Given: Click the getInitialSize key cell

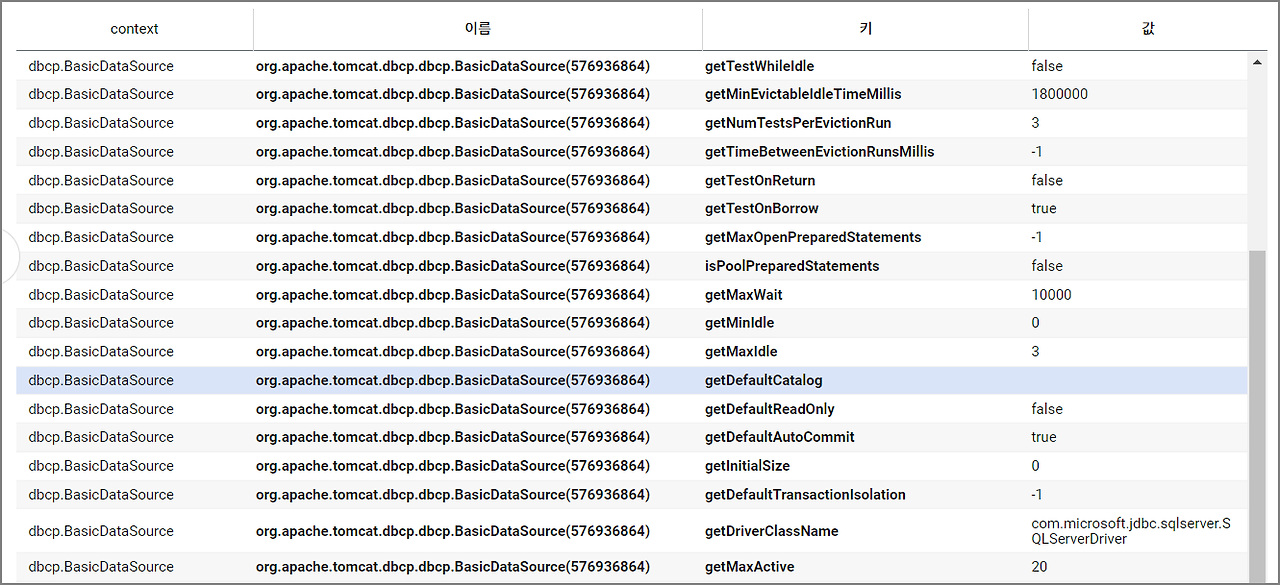Looking at the screenshot, I should point(747,466).
